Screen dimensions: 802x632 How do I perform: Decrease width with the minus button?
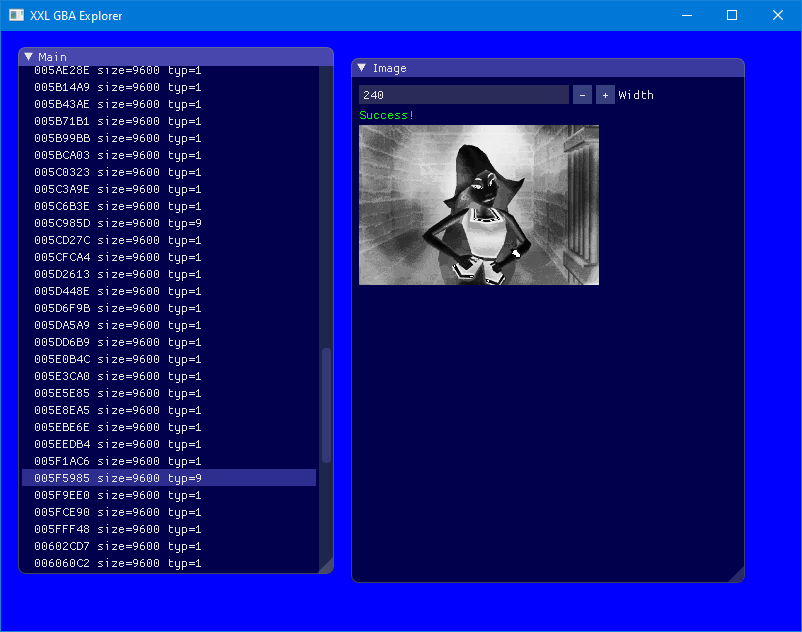tap(582, 95)
